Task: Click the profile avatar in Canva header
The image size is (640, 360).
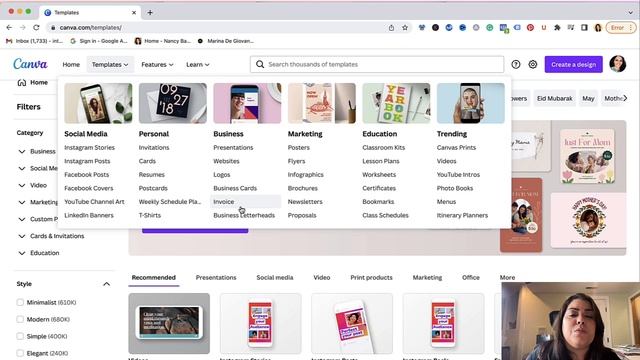Action: pos(618,64)
